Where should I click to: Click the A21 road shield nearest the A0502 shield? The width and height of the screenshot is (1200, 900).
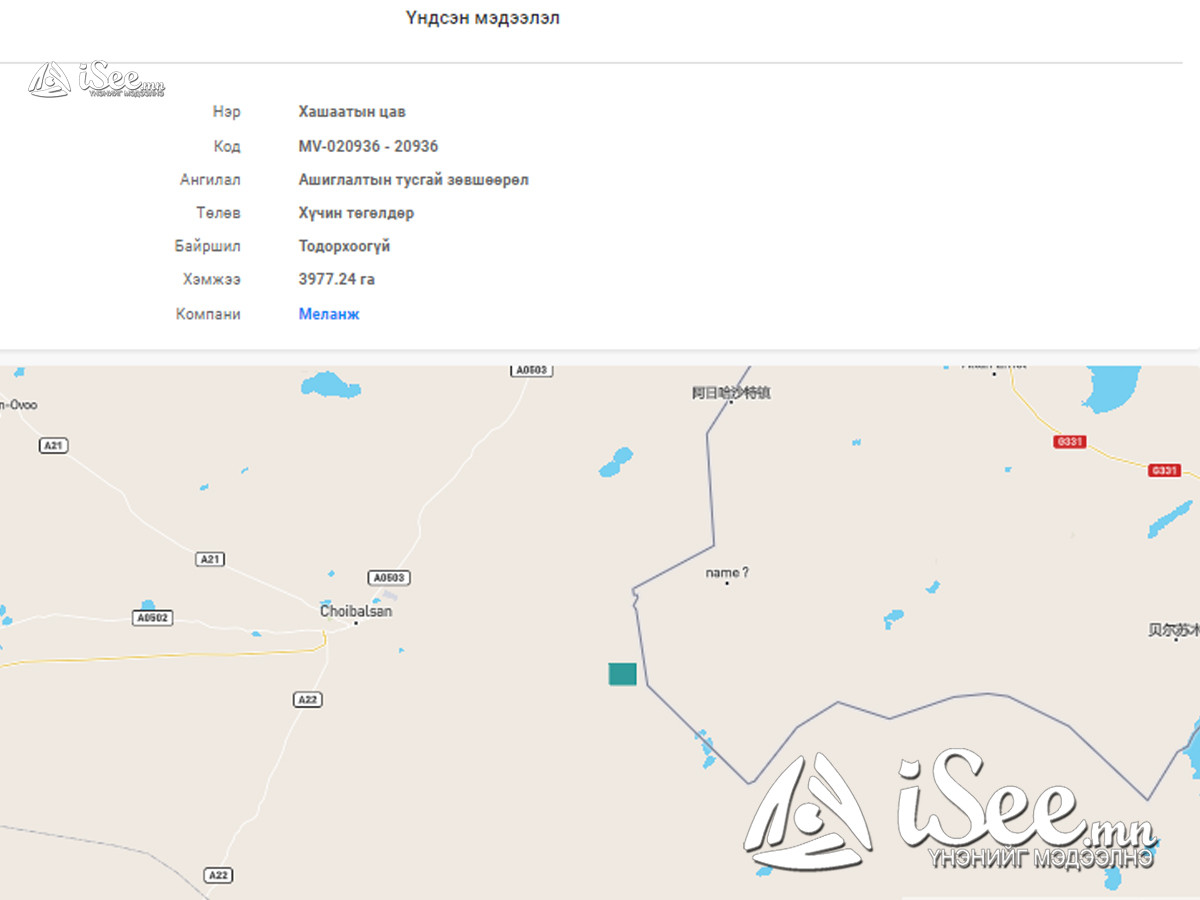click(x=210, y=559)
